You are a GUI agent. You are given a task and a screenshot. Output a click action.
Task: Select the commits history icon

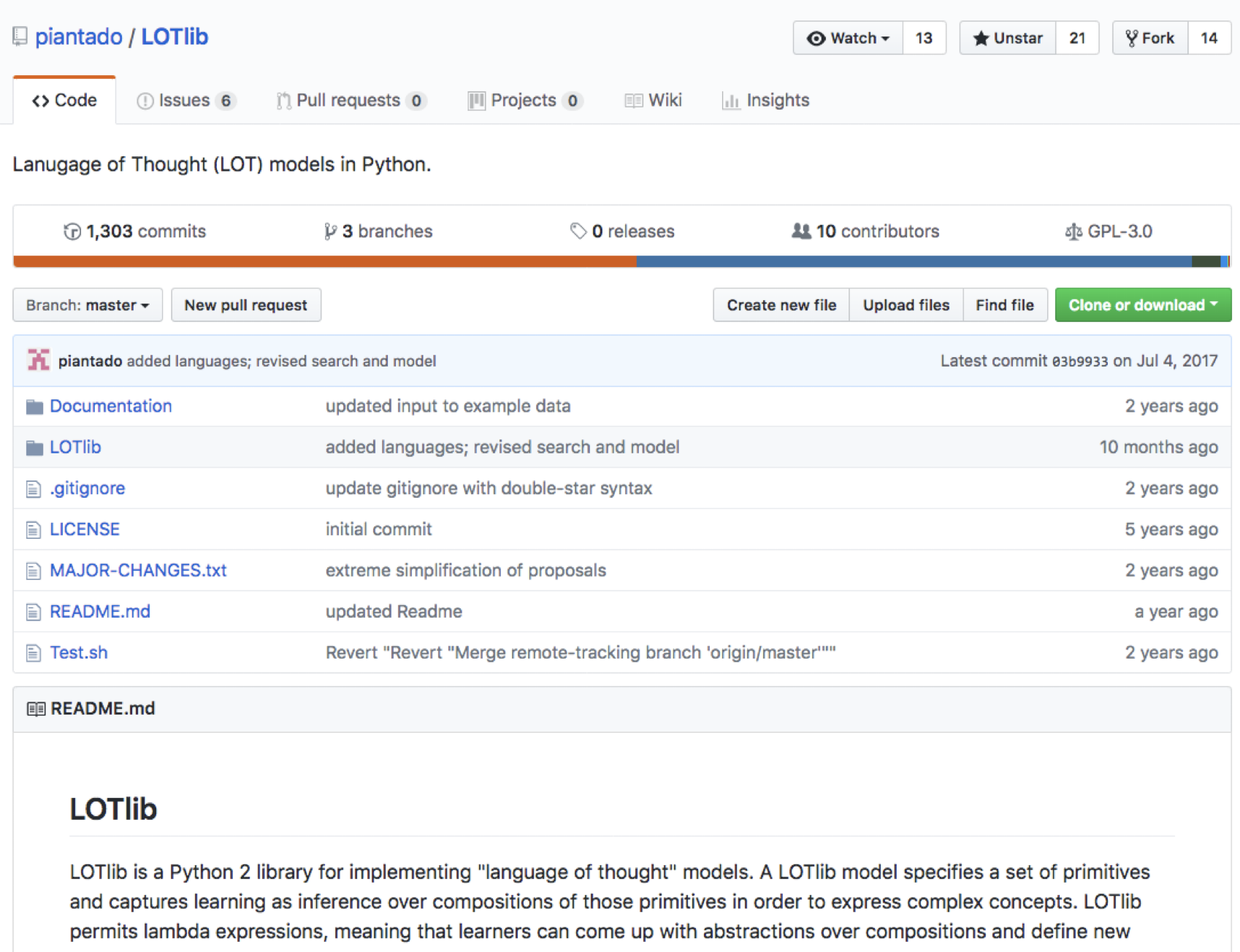point(71,231)
